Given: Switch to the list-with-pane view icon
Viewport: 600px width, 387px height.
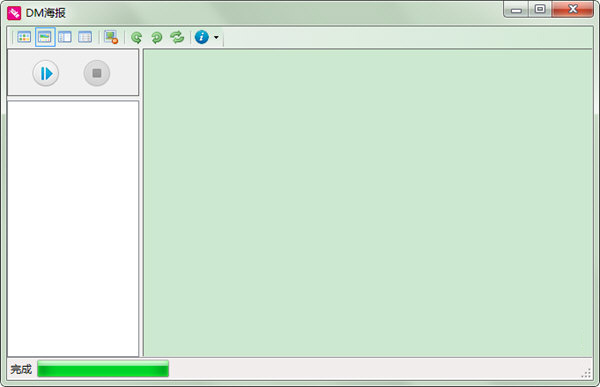Looking at the screenshot, I should click(65, 37).
